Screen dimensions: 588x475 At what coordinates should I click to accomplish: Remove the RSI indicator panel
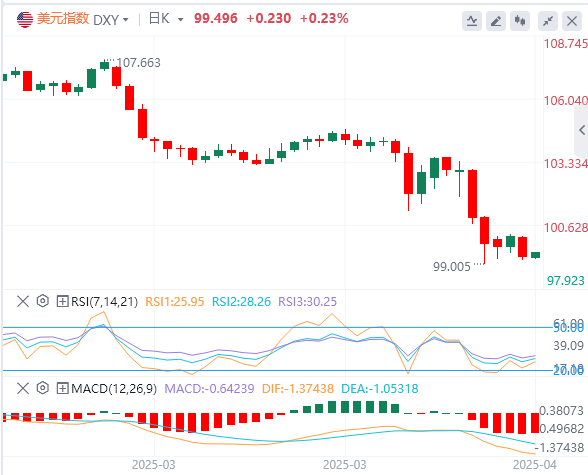[x=23, y=301]
